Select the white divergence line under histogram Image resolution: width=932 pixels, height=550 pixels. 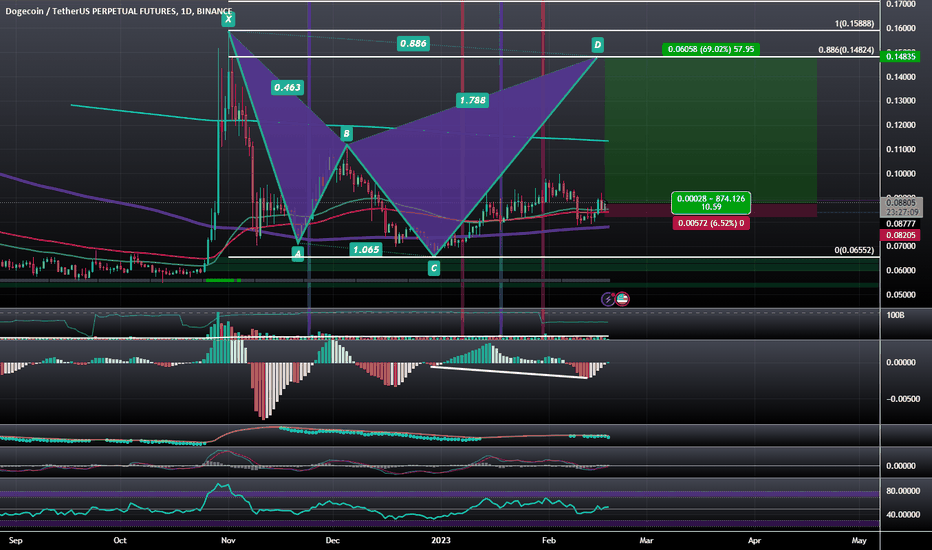(x=509, y=372)
